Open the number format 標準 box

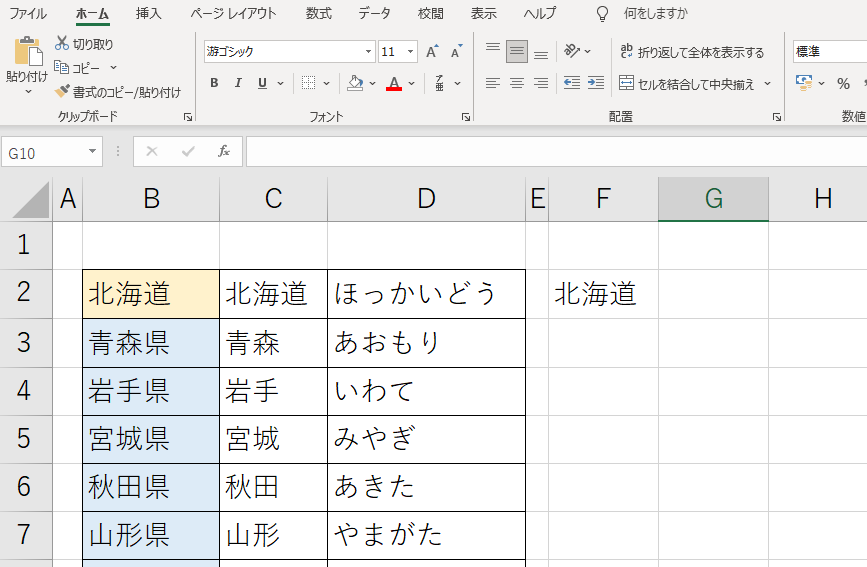click(x=829, y=51)
